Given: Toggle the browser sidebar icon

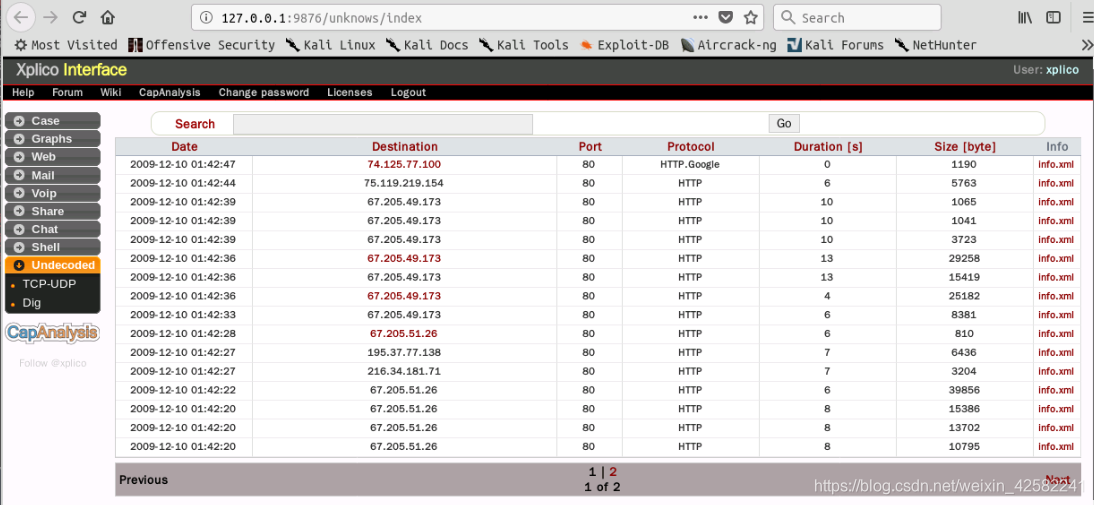Looking at the screenshot, I should [1053, 18].
